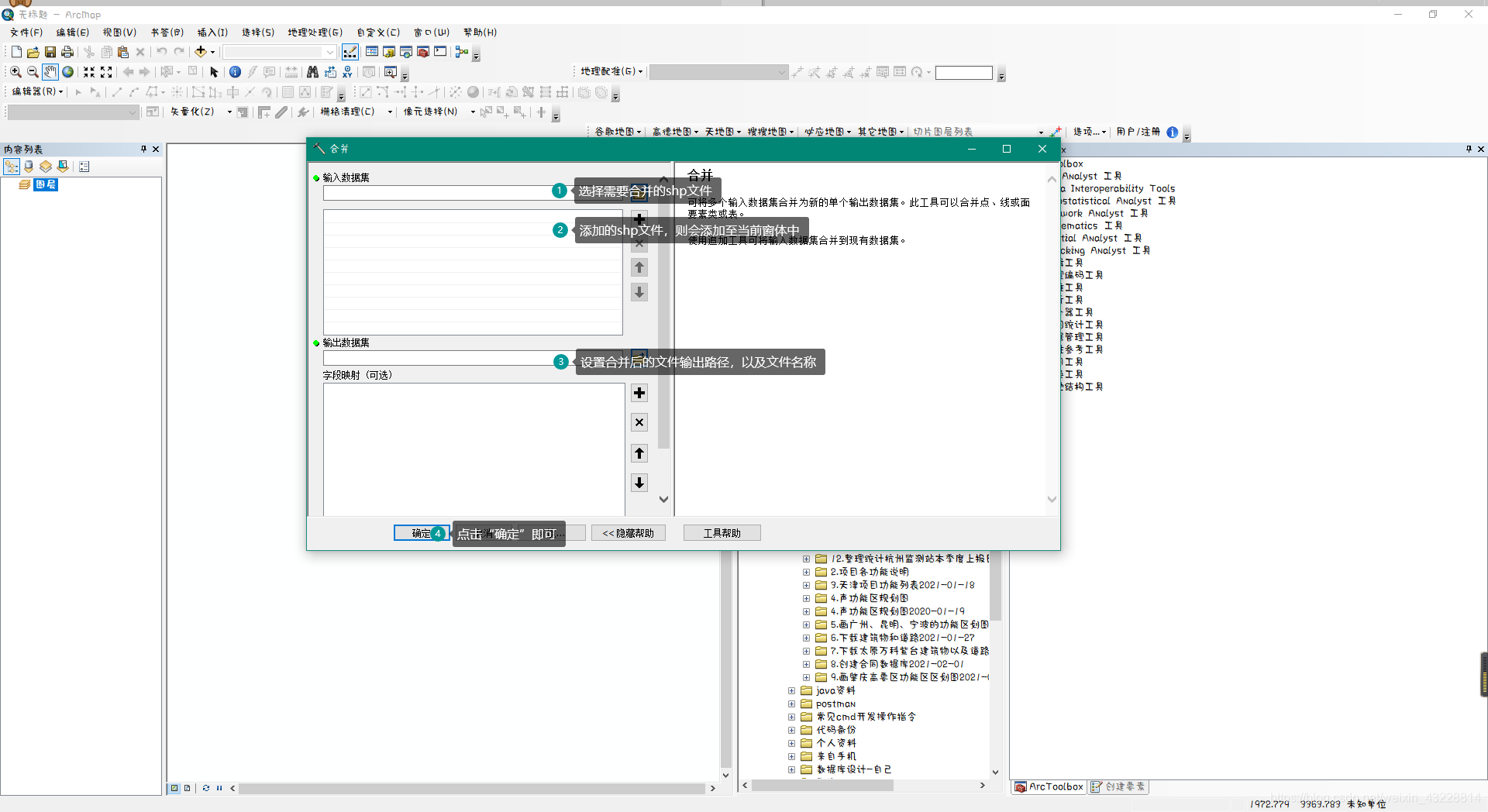Click the add plus button beside field mapping
The width and height of the screenshot is (1488, 812).
pyautogui.click(x=639, y=393)
